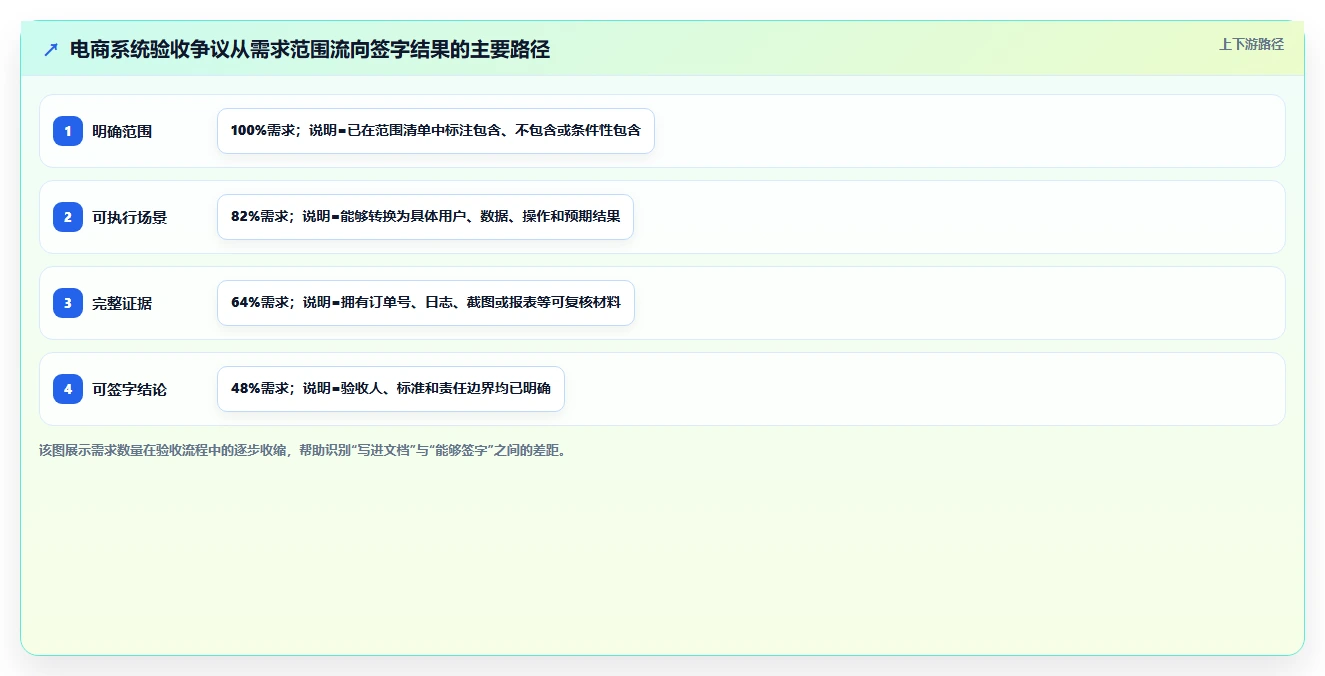Click the 可执行场景 step label
The image size is (1325, 676).
[x=130, y=217]
